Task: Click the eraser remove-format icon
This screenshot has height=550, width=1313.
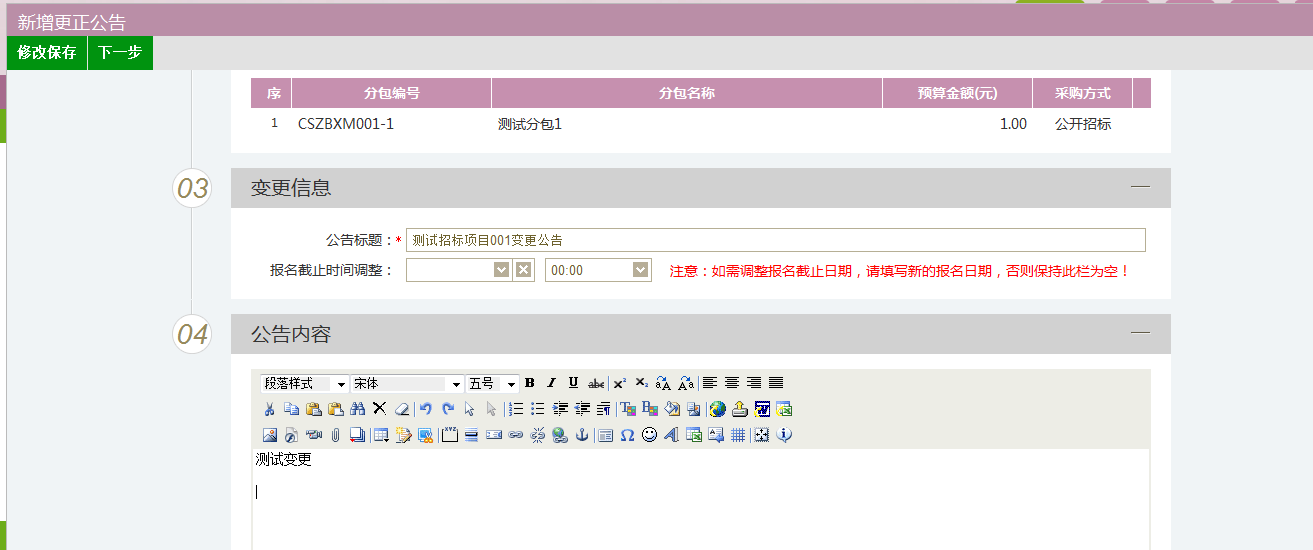Action: [401, 409]
